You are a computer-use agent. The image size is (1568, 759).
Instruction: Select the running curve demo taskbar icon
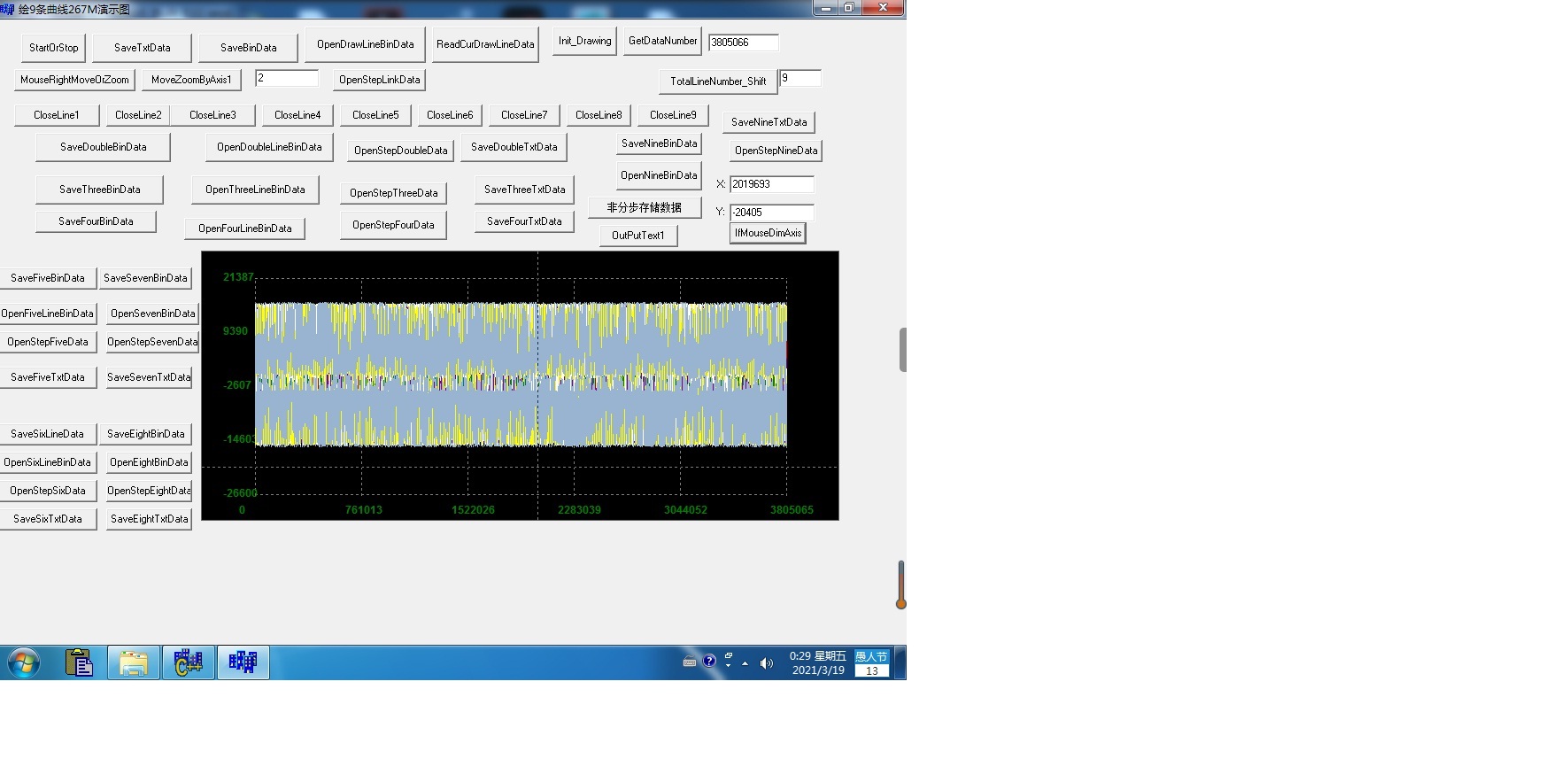243,662
